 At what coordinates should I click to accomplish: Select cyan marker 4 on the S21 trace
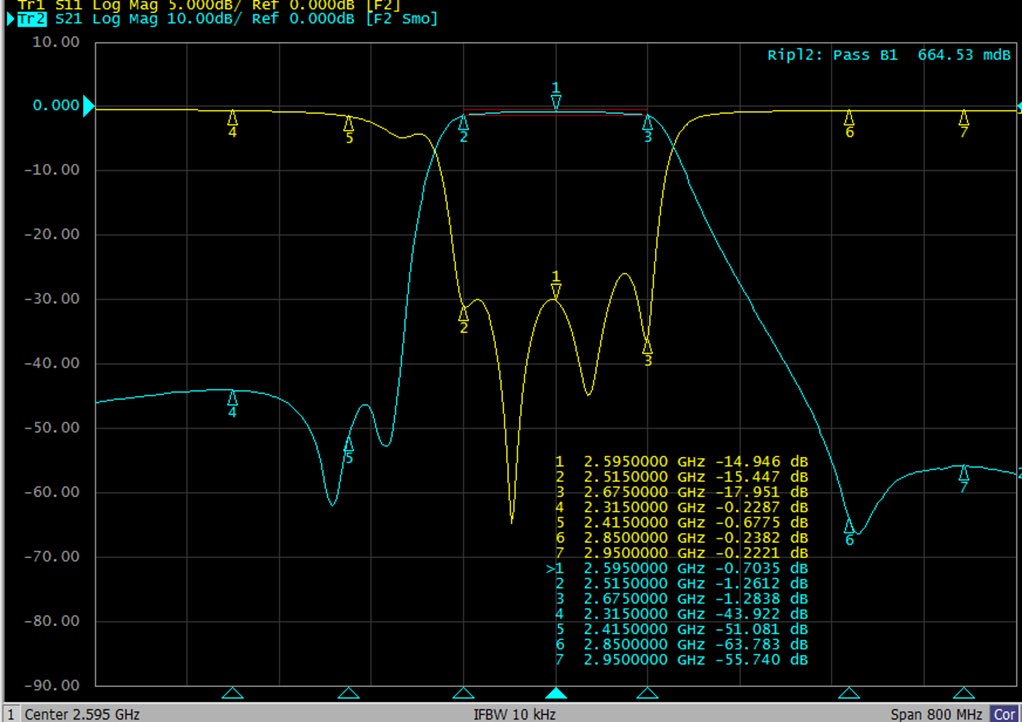point(232,398)
